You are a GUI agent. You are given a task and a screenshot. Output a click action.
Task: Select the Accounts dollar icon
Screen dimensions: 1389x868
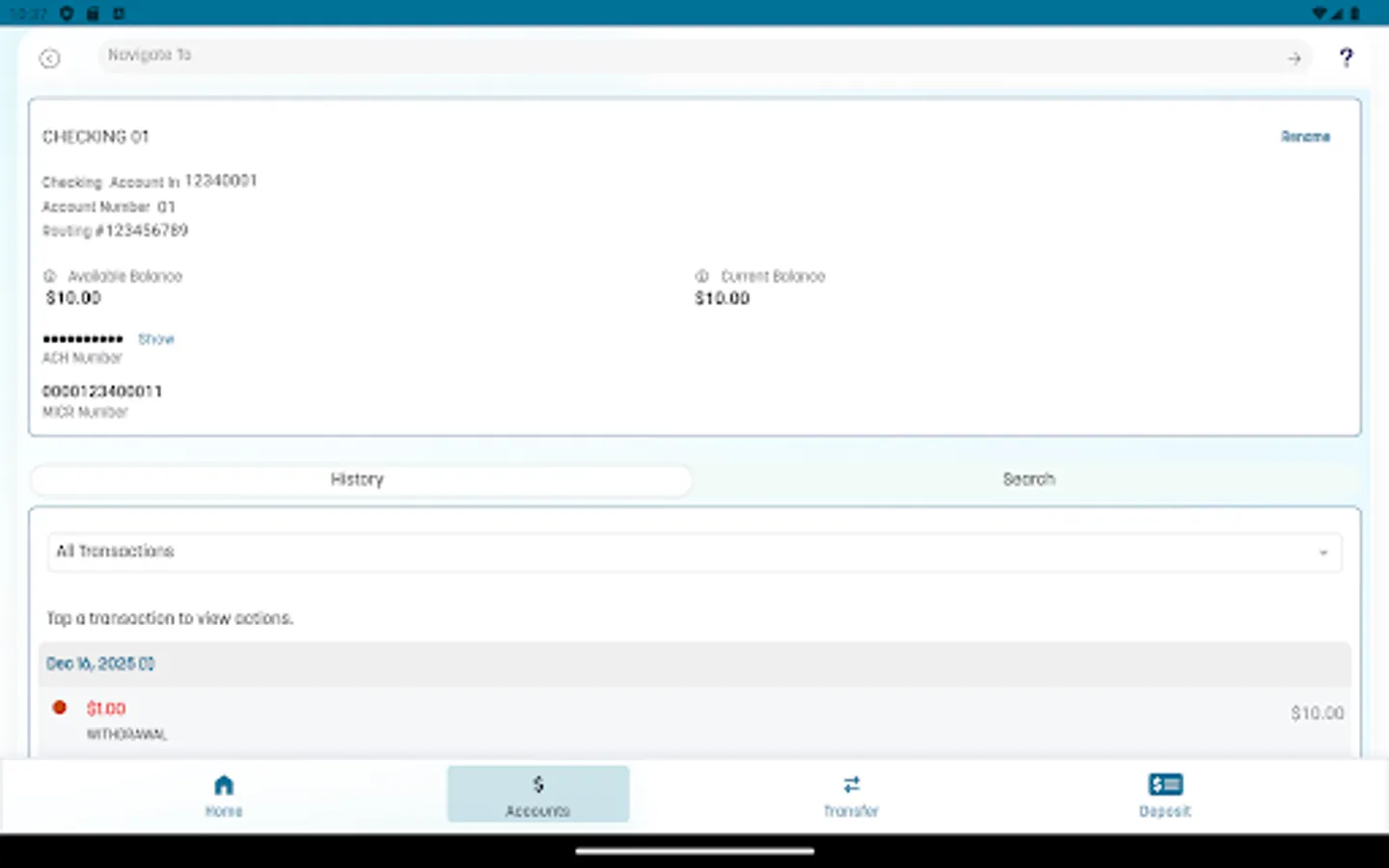pyautogui.click(x=537, y=784)
